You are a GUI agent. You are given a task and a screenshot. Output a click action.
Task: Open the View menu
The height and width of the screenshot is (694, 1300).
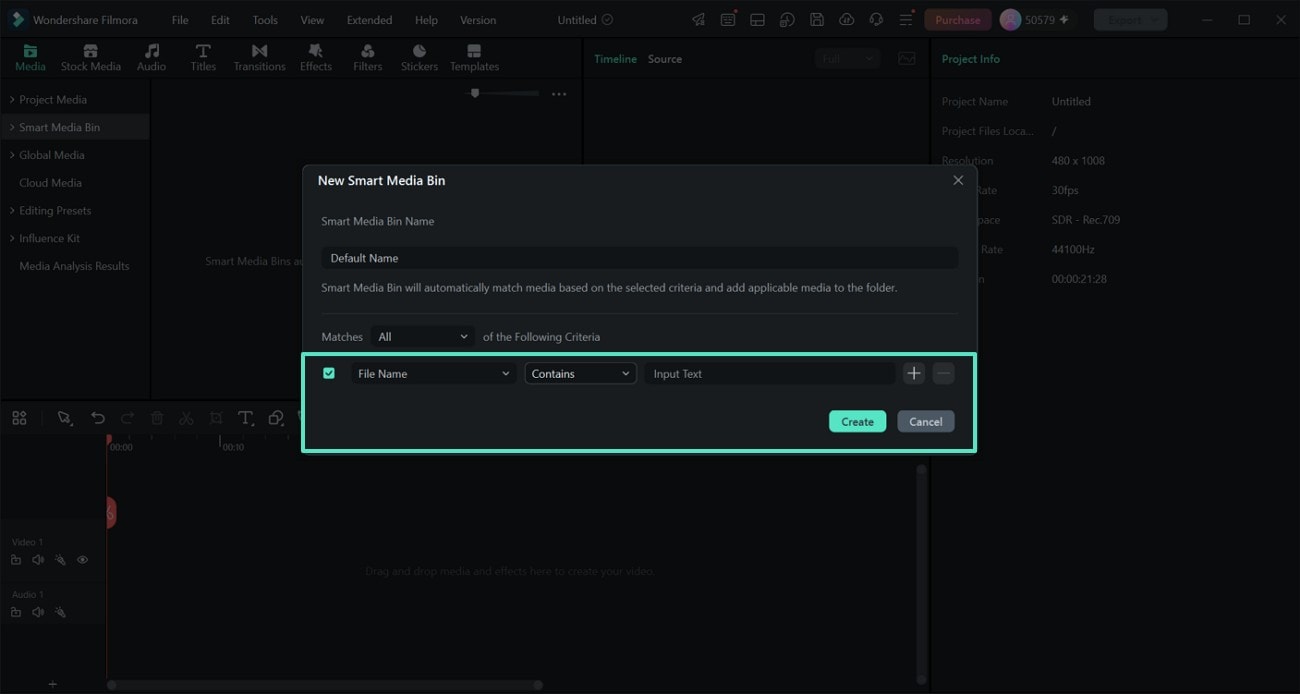[312, 20]
